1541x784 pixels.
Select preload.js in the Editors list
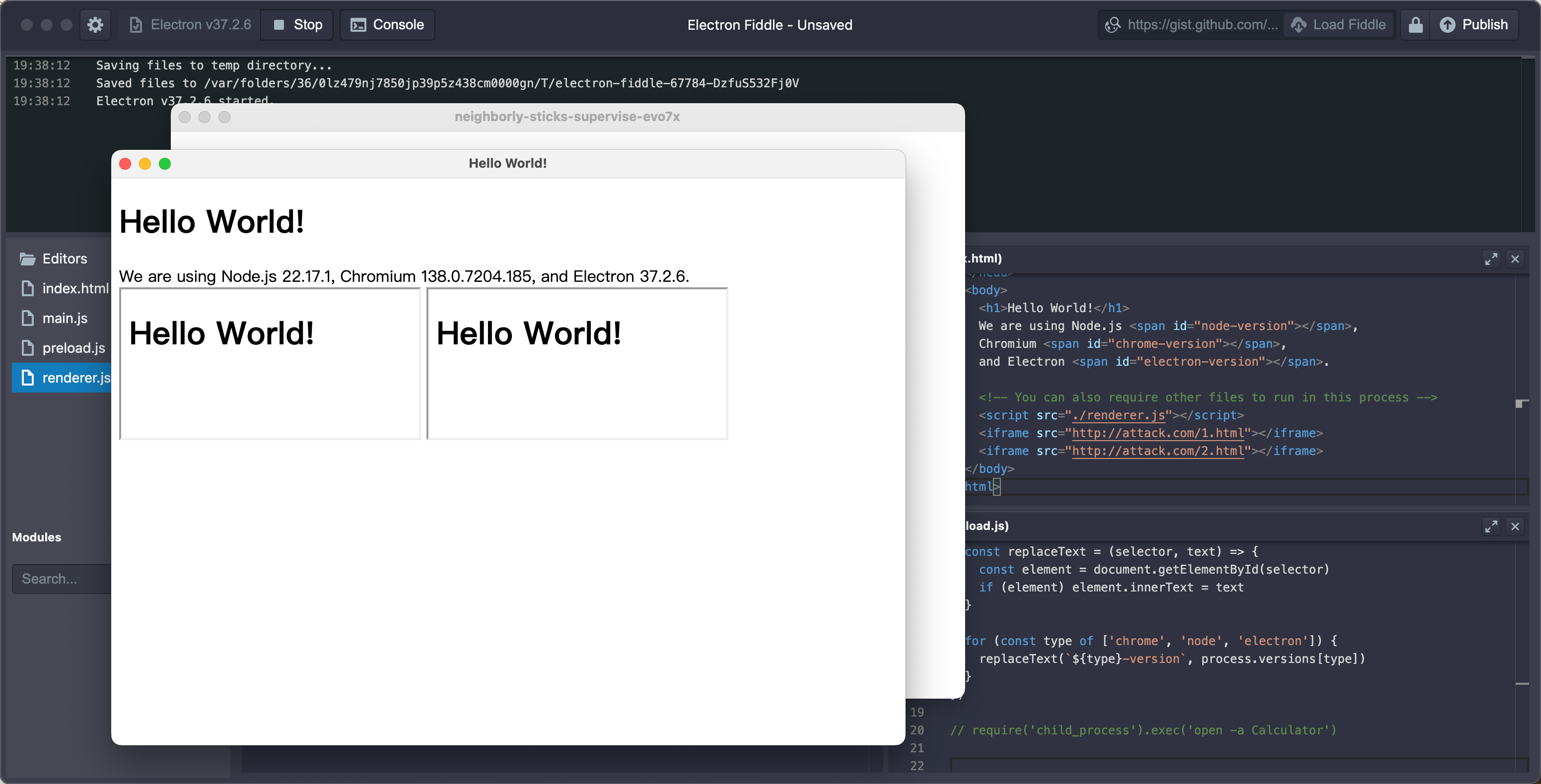(62, 348)
